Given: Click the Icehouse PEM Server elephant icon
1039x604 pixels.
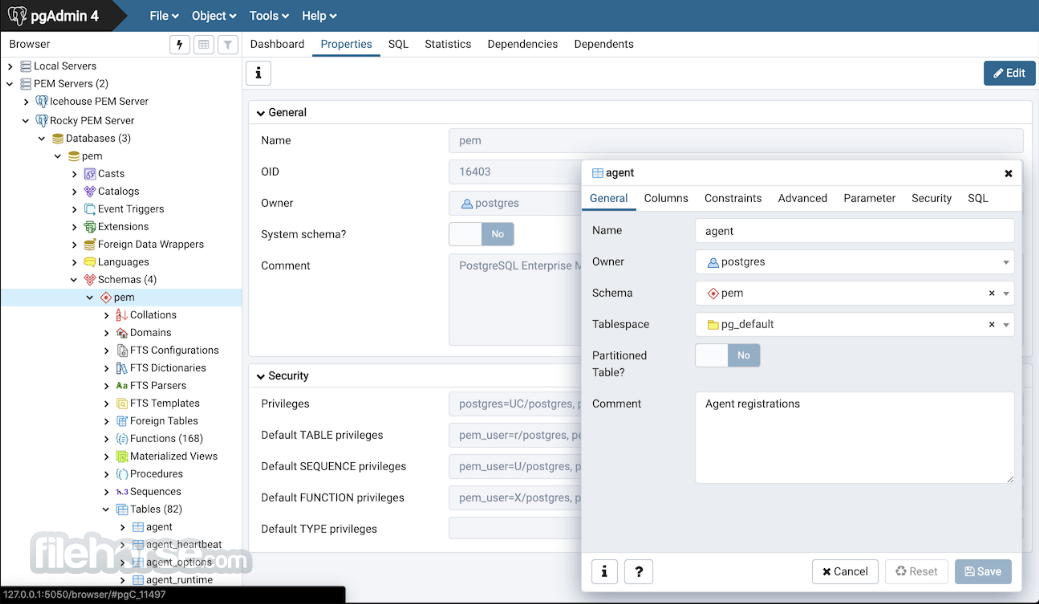Looking at the screenshot, I should pos(41,101).
